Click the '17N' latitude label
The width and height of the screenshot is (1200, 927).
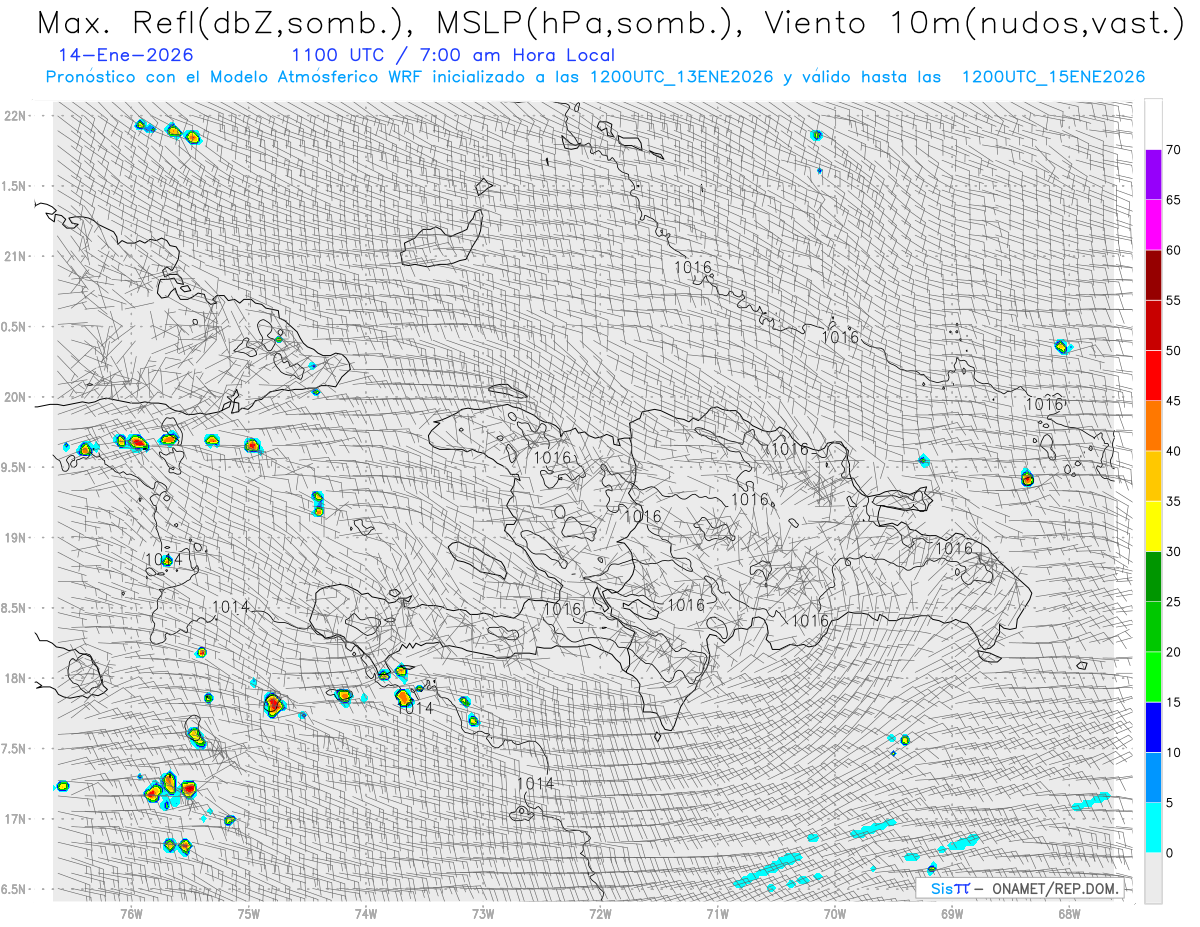coord(16,819)
